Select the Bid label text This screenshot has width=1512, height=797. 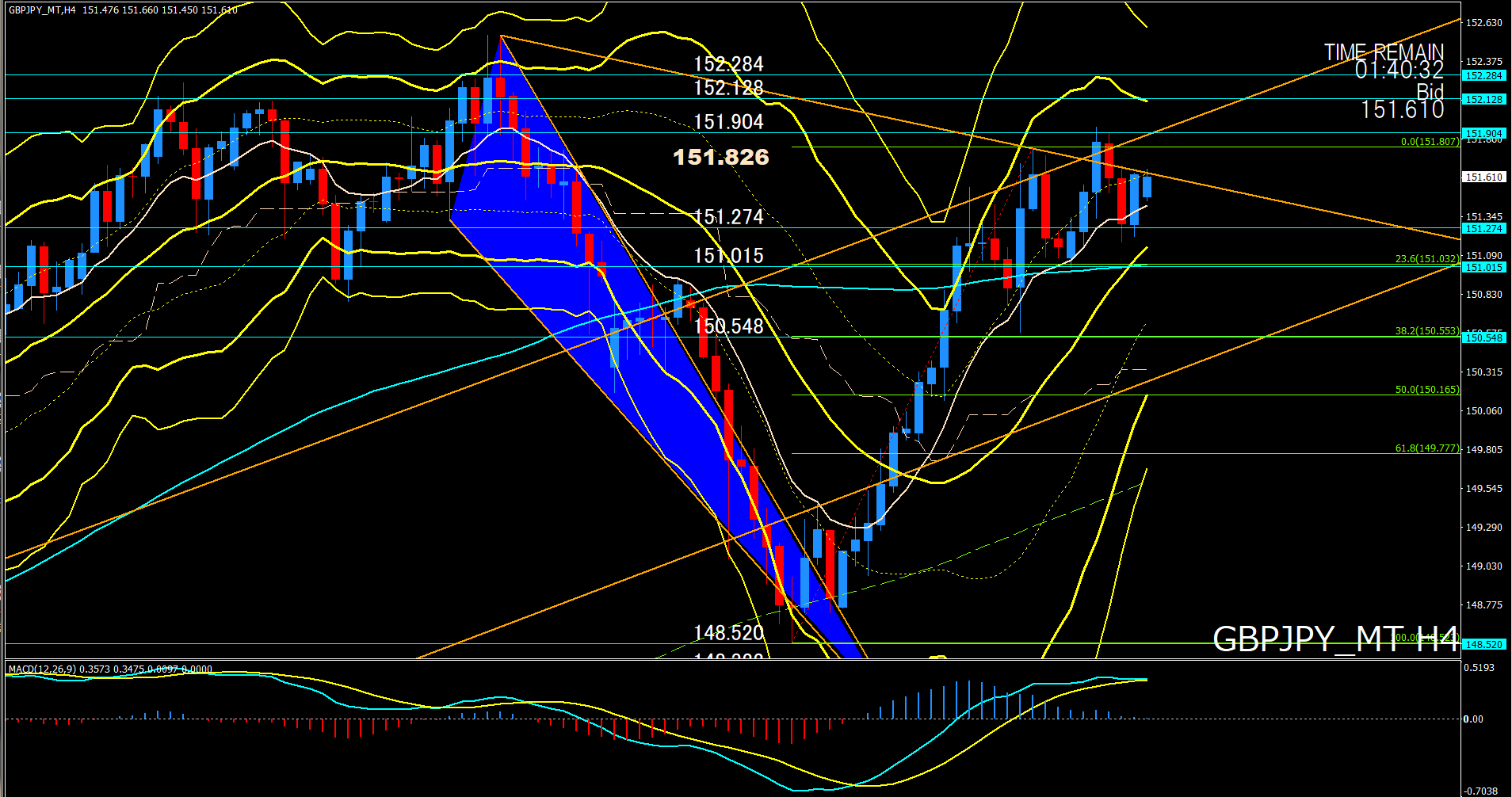(x=1430, y=91)
